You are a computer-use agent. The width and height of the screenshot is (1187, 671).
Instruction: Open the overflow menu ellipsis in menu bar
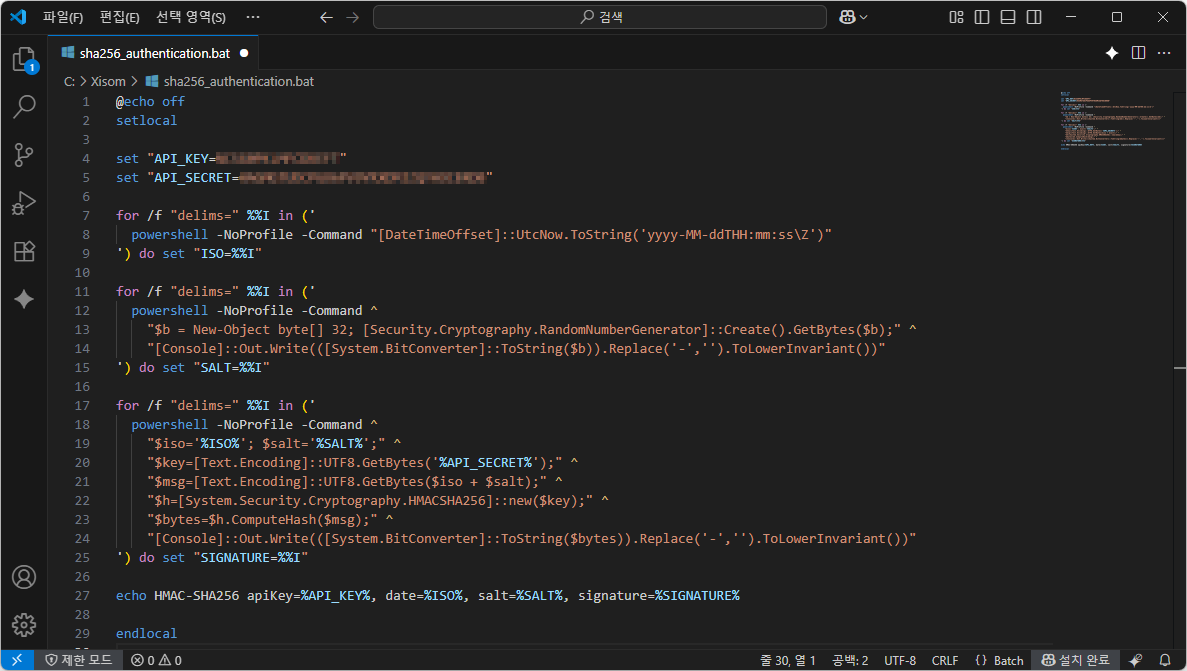[x=253, y=17]
